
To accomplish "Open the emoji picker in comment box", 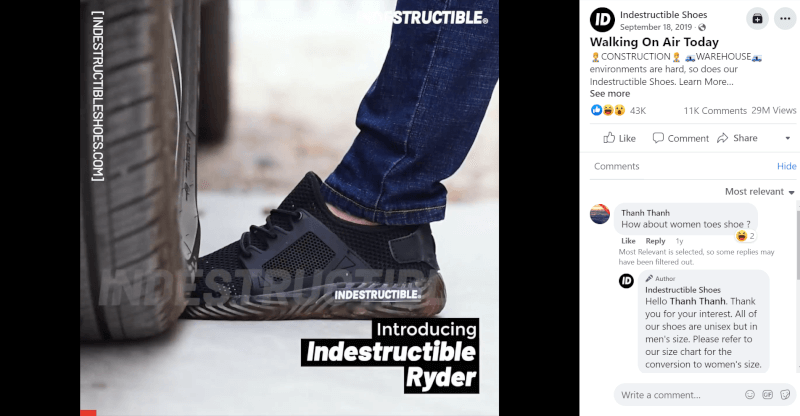I will pyautogui.click(x=749, y=395).
